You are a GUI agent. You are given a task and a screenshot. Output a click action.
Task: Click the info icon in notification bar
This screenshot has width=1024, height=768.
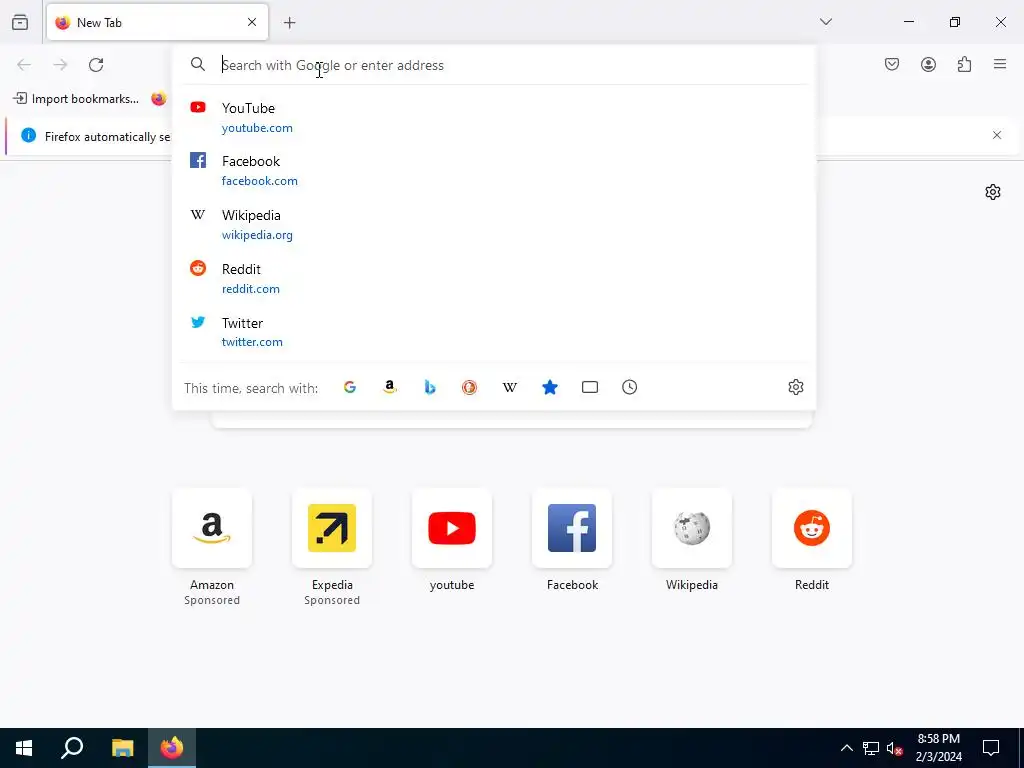pyautogui.click(x=29, y=135)
